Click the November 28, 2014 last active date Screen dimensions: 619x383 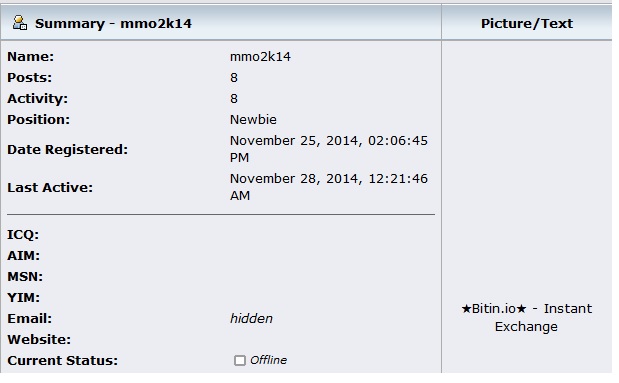[x=328, y=187]
